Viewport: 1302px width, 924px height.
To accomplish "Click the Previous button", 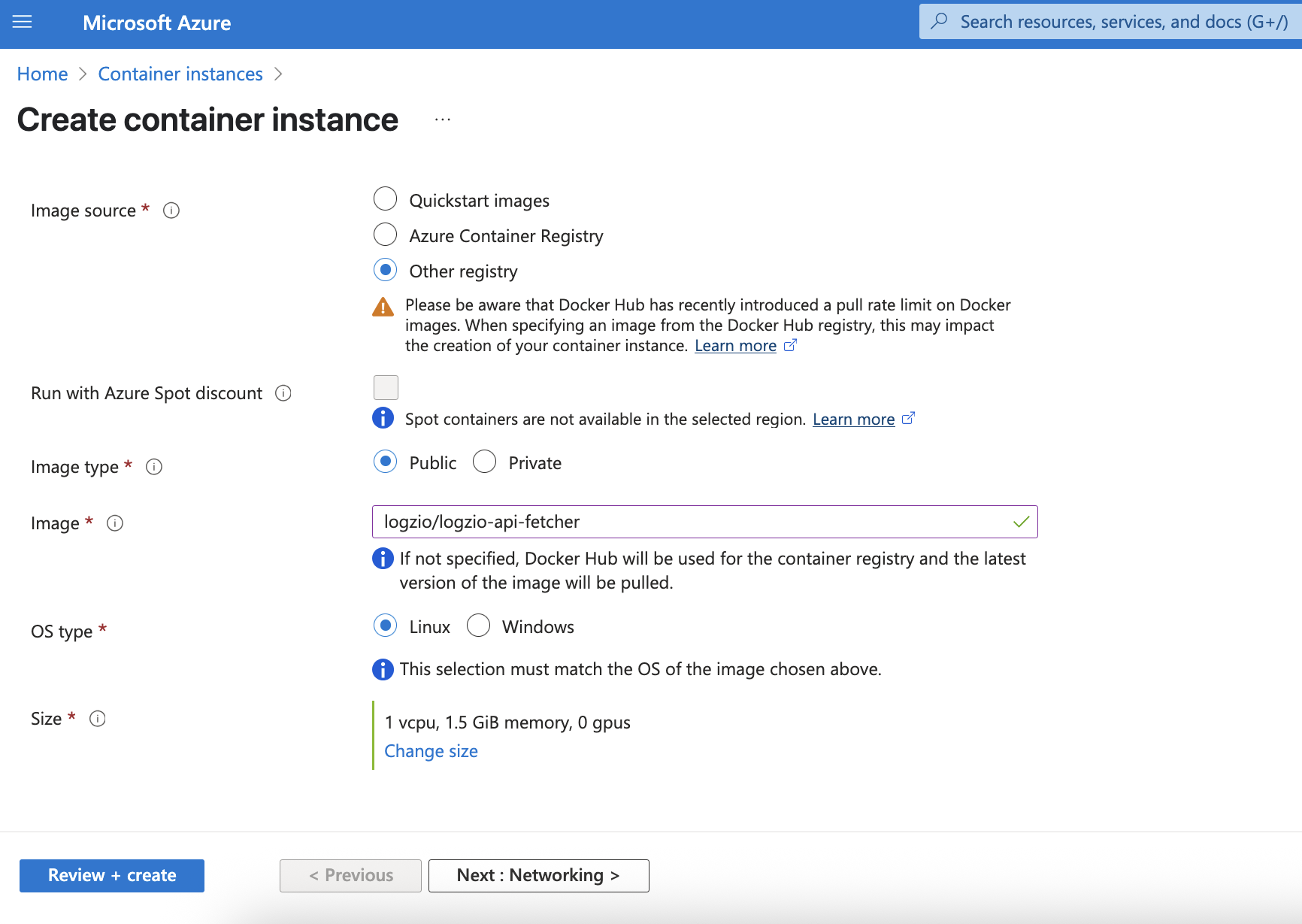I will (350, 876).
